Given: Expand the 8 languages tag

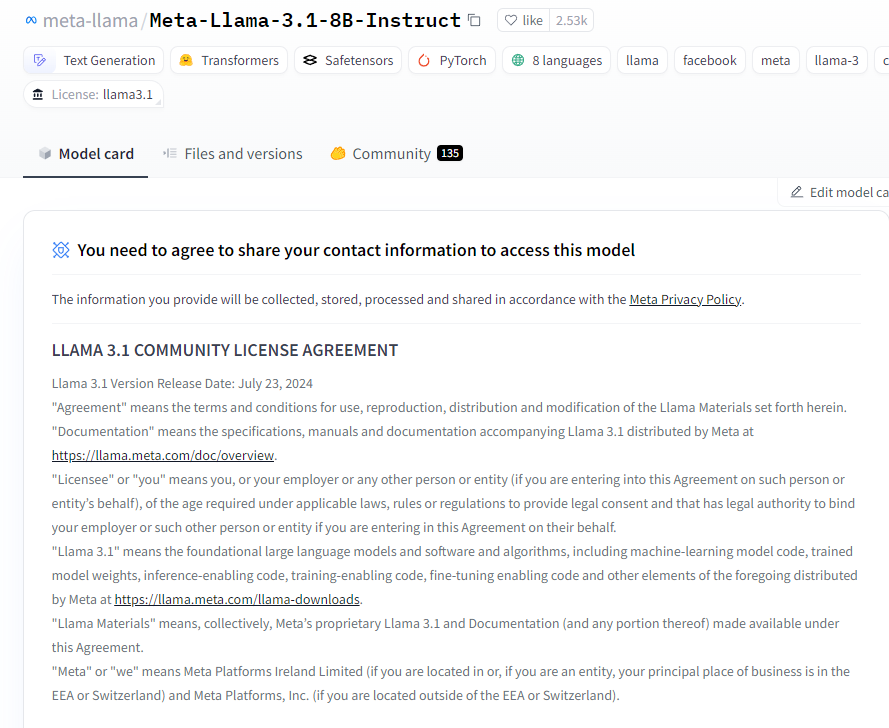Looking at the screenshot, I should [x=557, y=60].
